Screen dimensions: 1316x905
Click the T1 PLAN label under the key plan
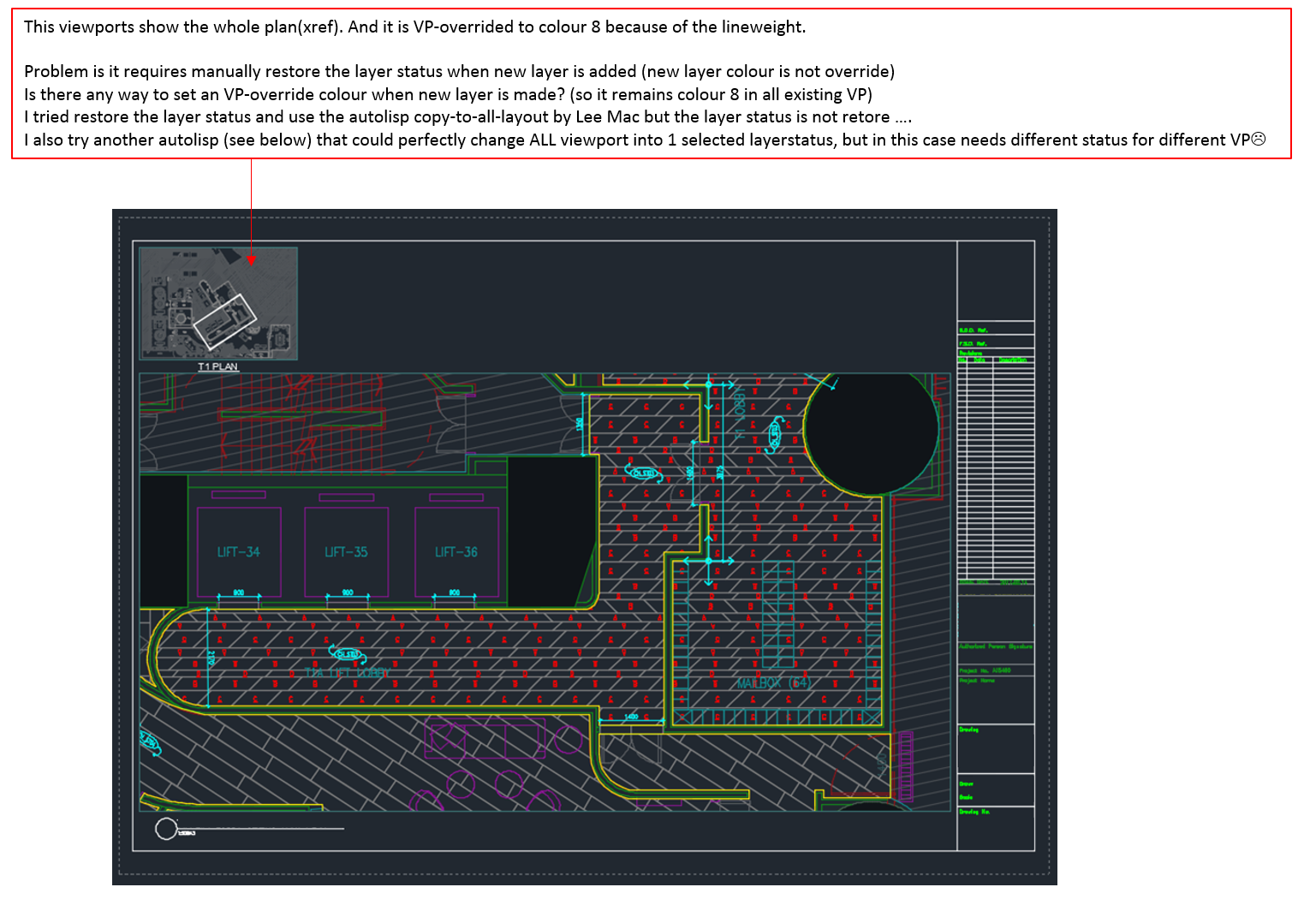pyautogui.click(x=219, y=366)
